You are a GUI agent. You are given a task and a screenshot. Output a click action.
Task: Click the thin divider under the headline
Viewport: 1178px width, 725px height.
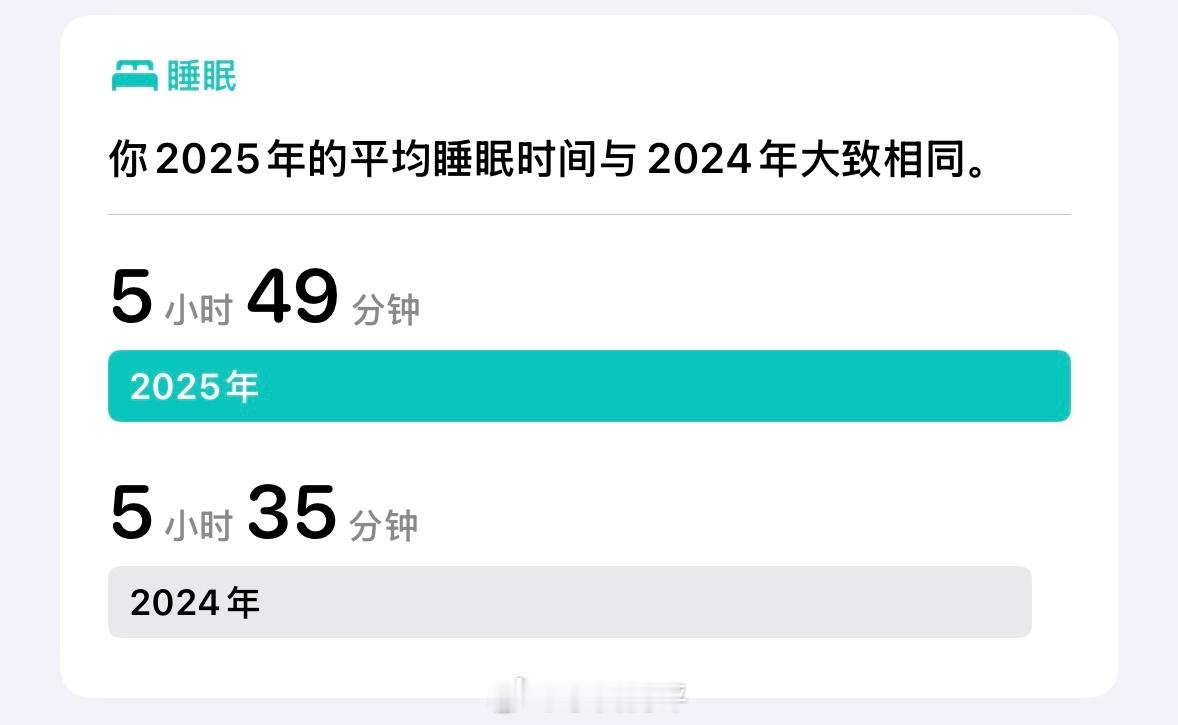(589, 214)
